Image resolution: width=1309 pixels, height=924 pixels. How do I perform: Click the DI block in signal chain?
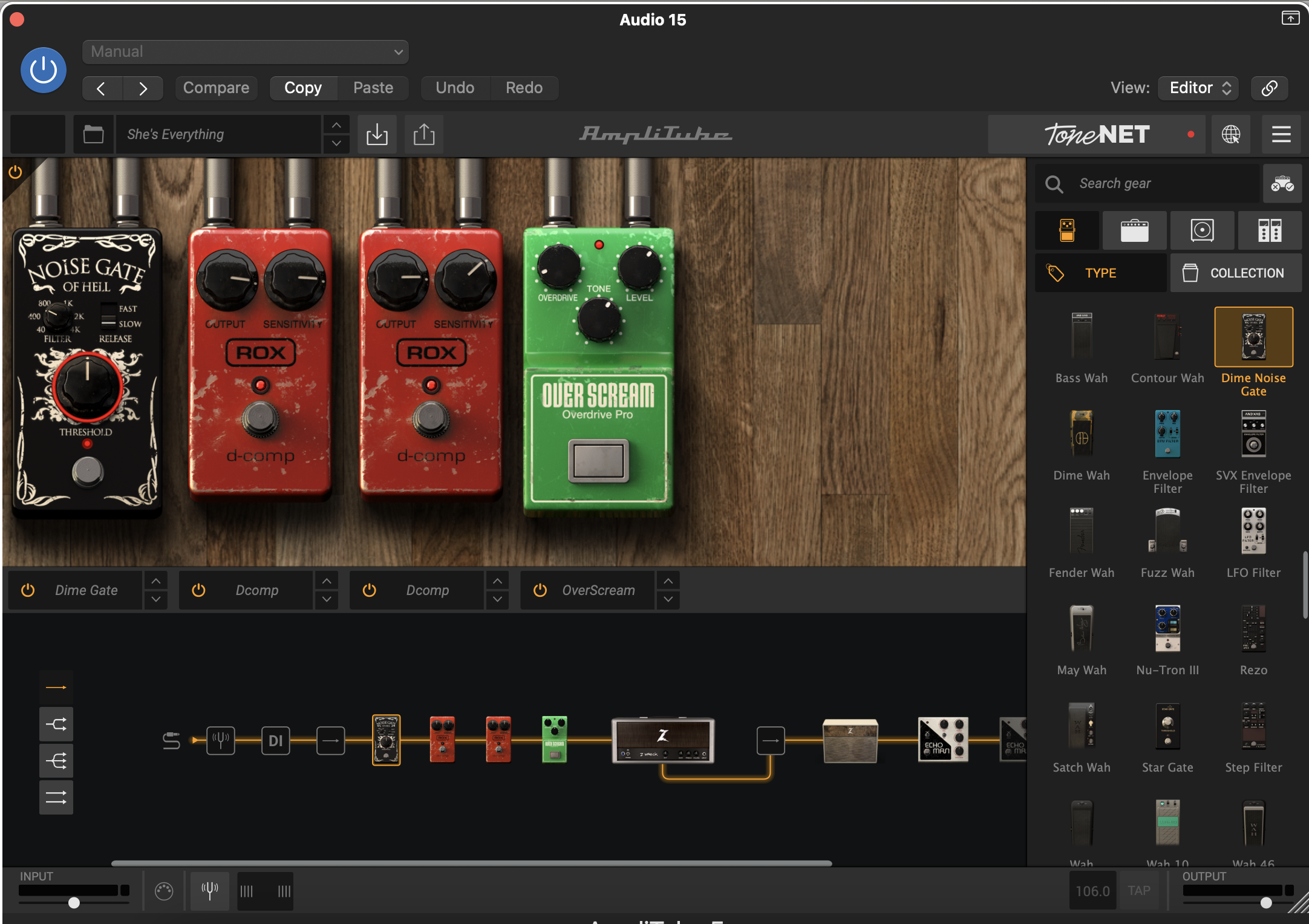click(x=276, y=740)
